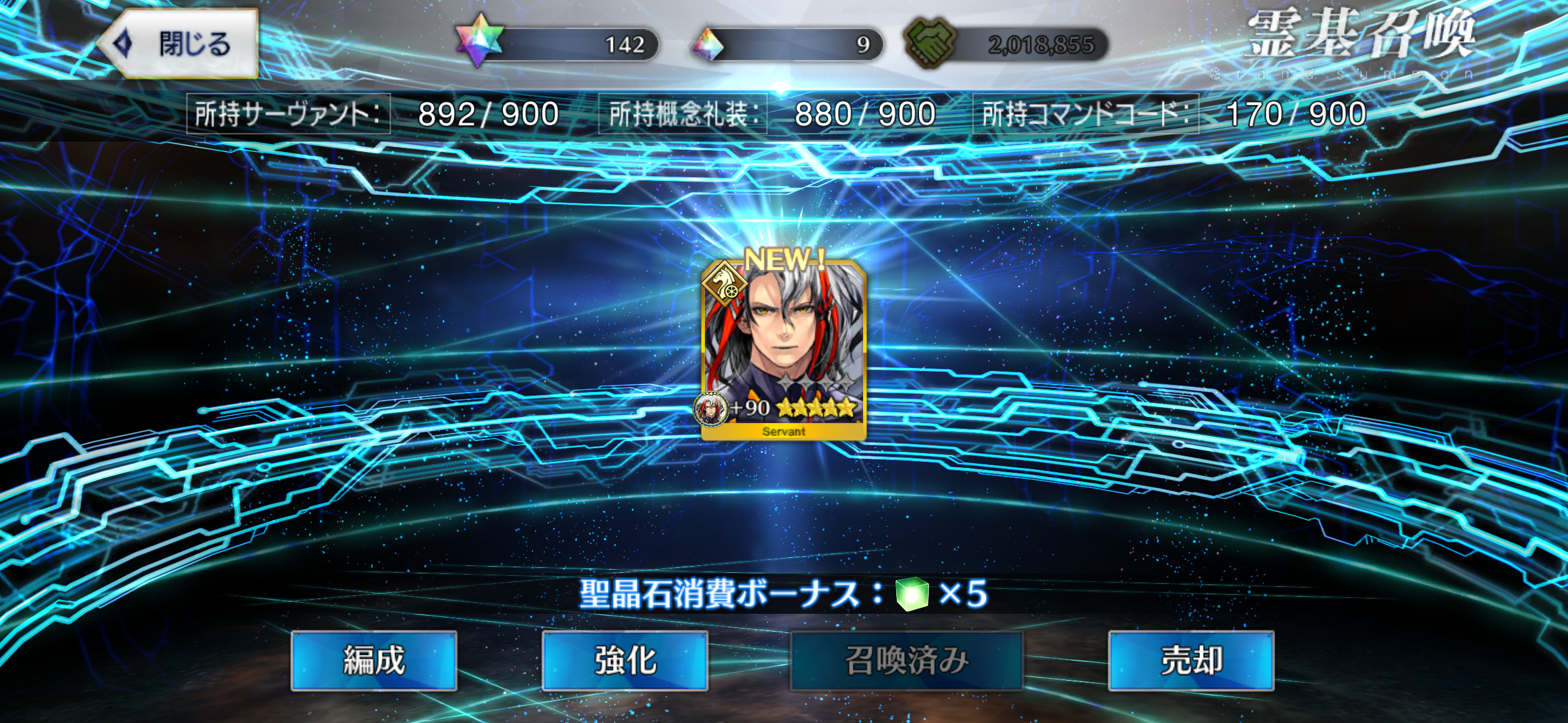Open the 編成 party formation screen
Image resolution: width=1568 pixels, height=723 pixels.
coord(374,660)
